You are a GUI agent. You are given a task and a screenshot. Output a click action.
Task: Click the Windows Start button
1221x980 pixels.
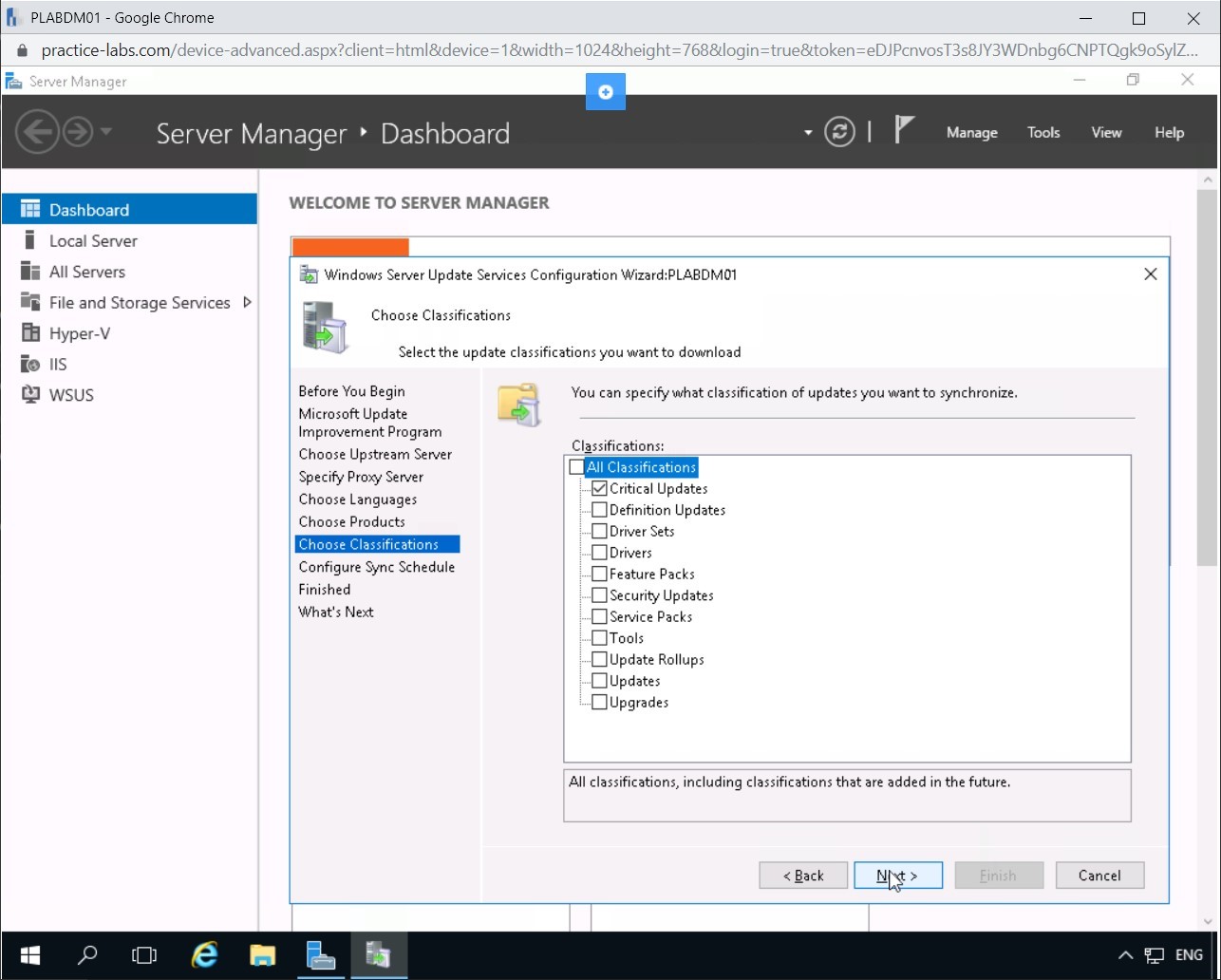[29, 954]
